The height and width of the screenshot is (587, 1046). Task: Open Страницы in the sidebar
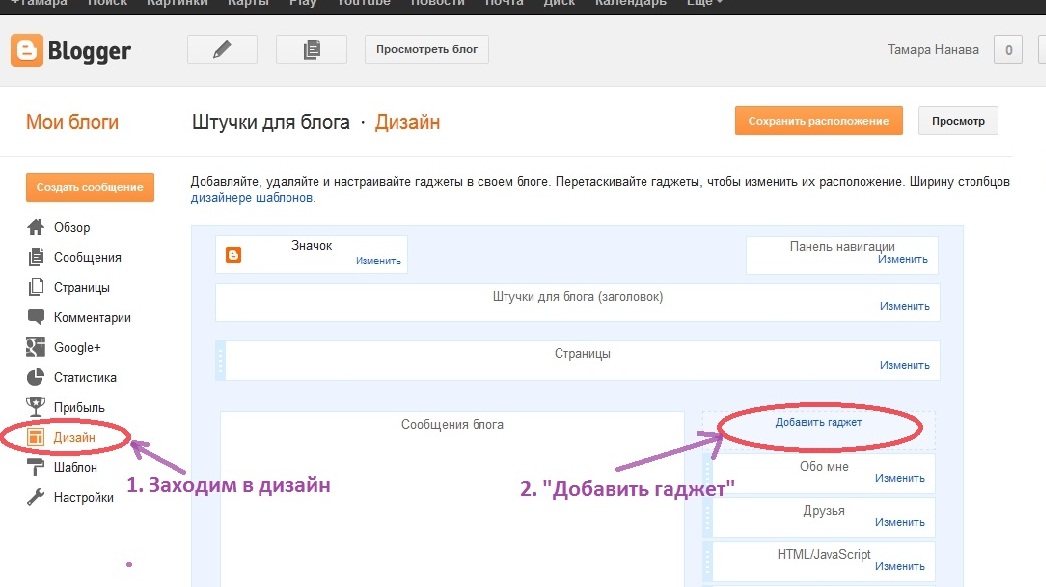click(x=81, y=287)
